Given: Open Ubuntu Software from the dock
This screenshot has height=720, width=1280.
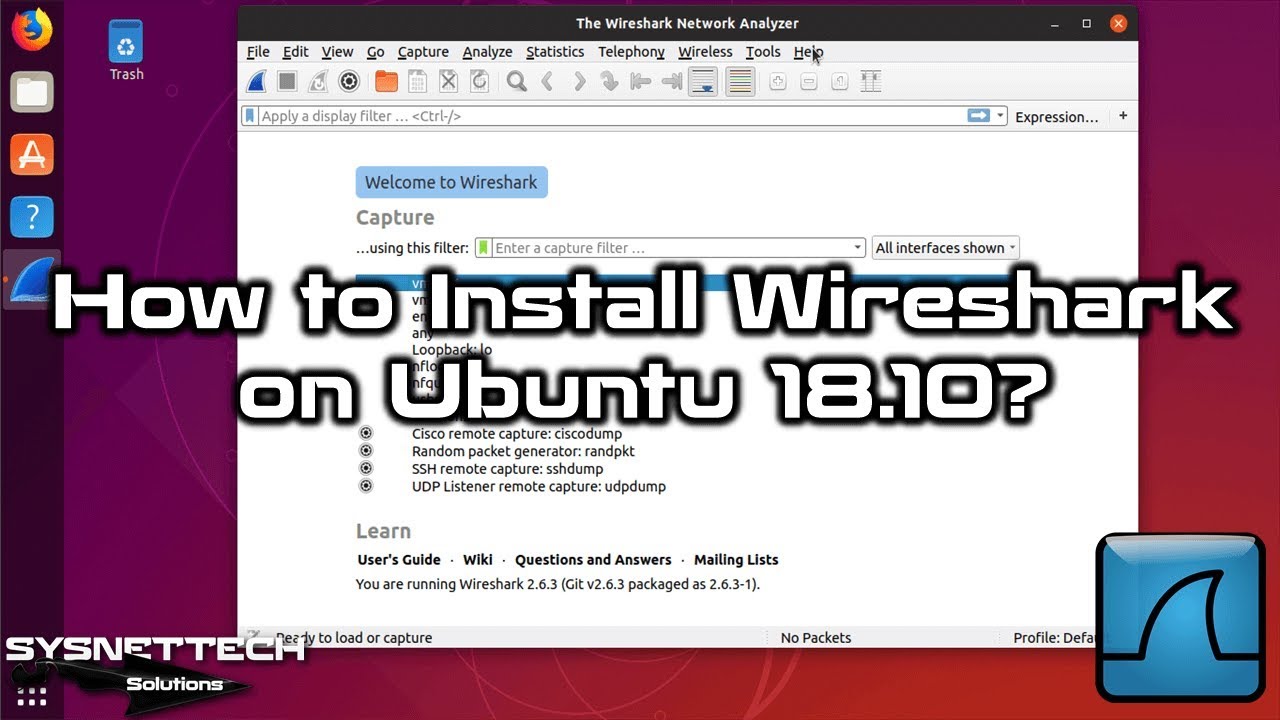Looking at the screenshot, I should pos(32,155).
